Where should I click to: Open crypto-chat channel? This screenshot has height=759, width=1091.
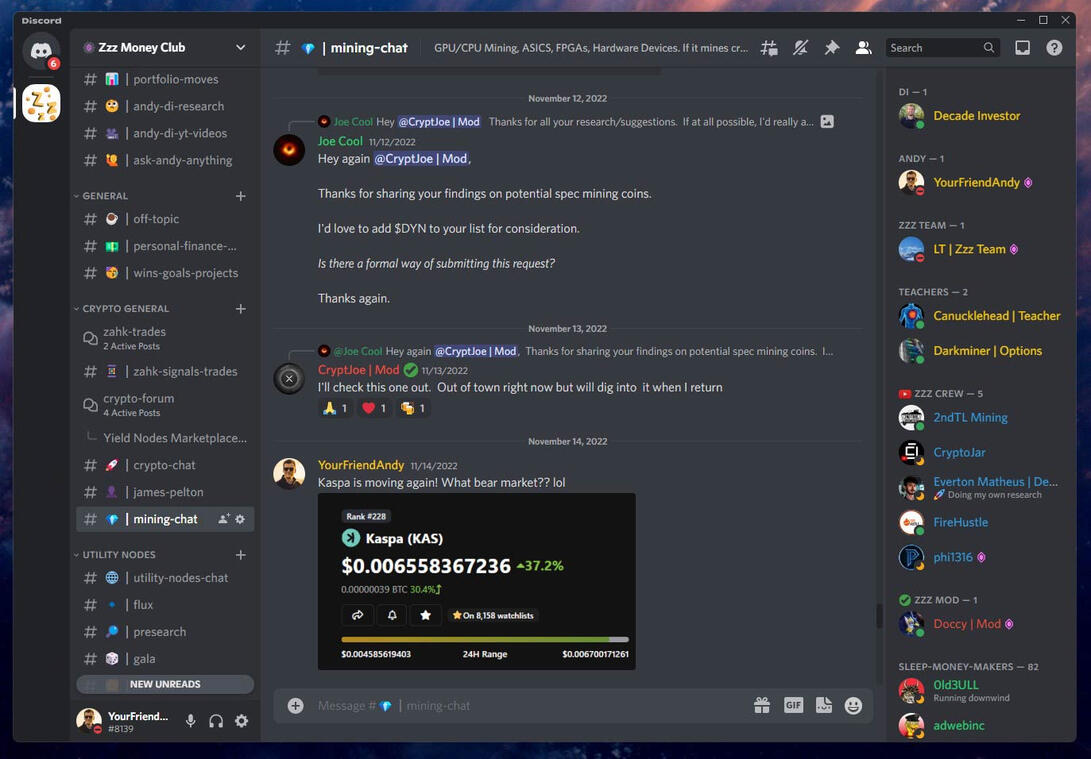(x=165, y=465)
